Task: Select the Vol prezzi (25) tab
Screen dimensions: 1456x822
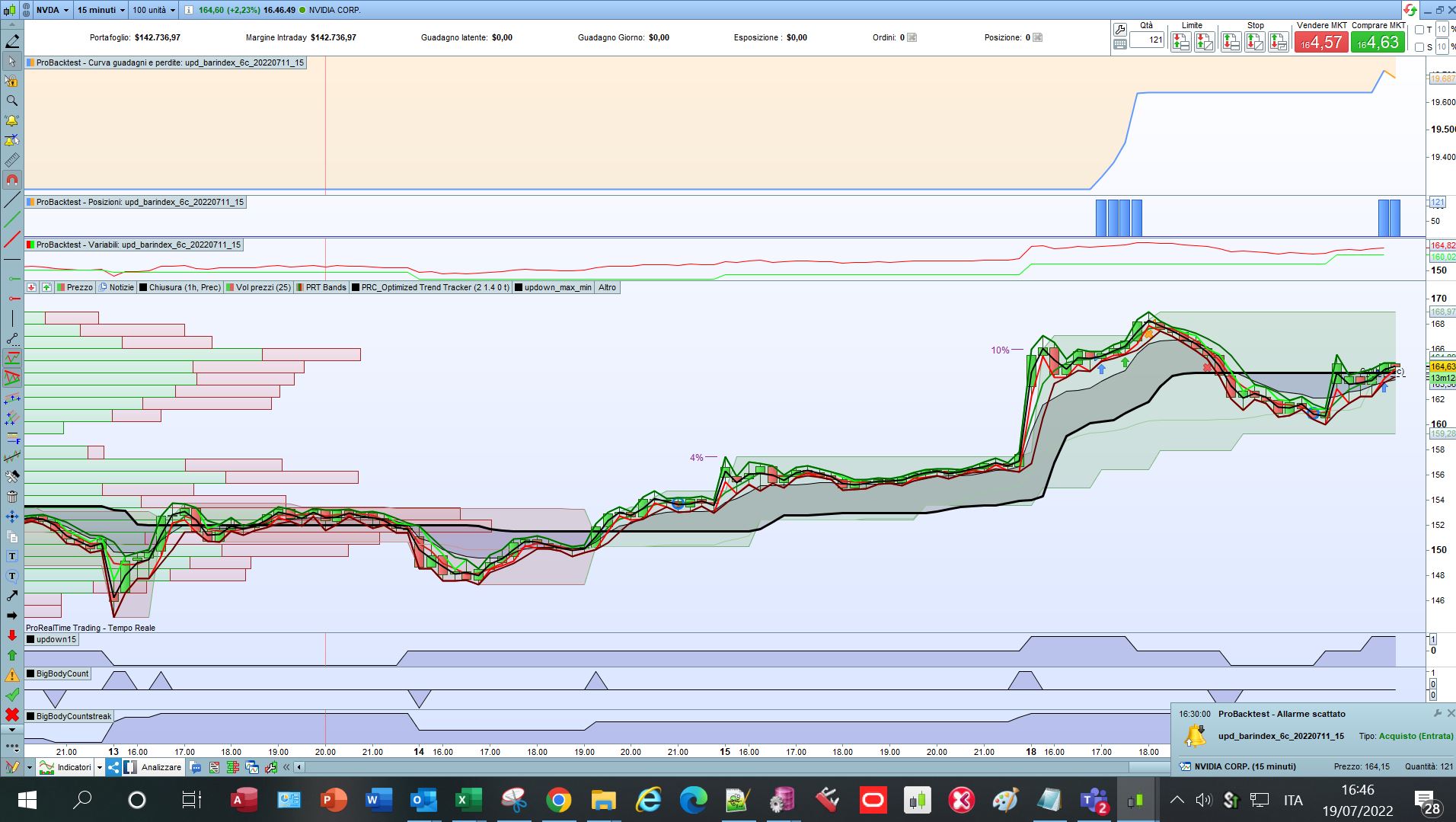Action: pyautogui.click(x=258, y=287)
